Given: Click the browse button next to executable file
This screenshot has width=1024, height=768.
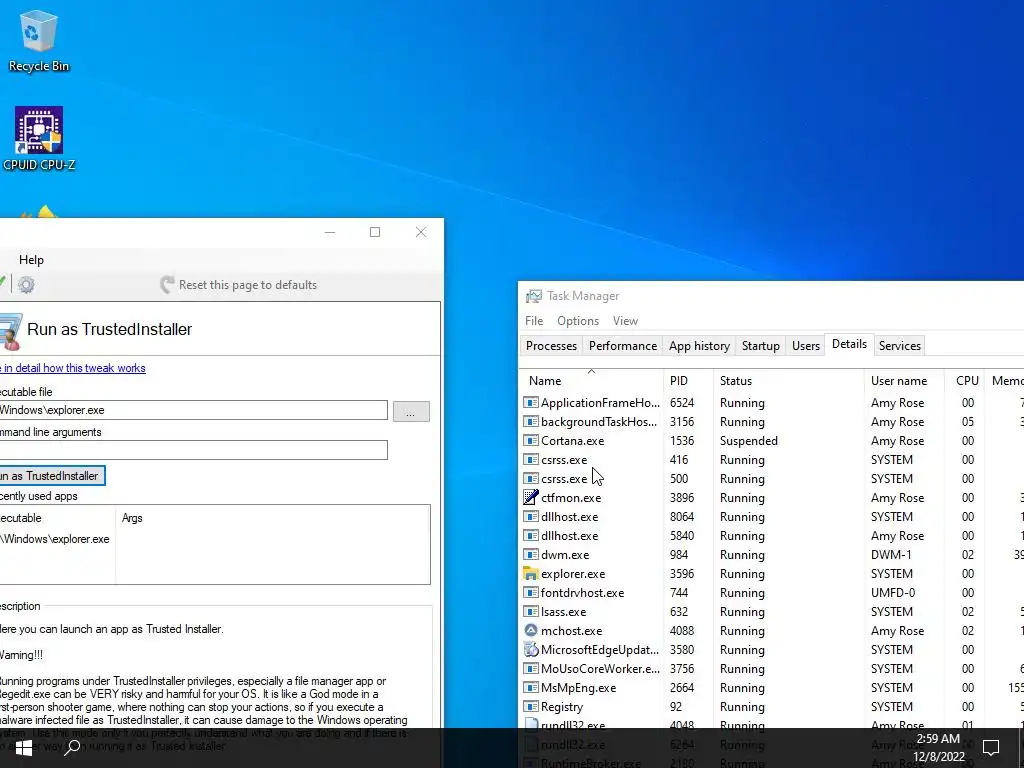Looking at the screenshot, I should pyautogui.click(x=411, y=411).
